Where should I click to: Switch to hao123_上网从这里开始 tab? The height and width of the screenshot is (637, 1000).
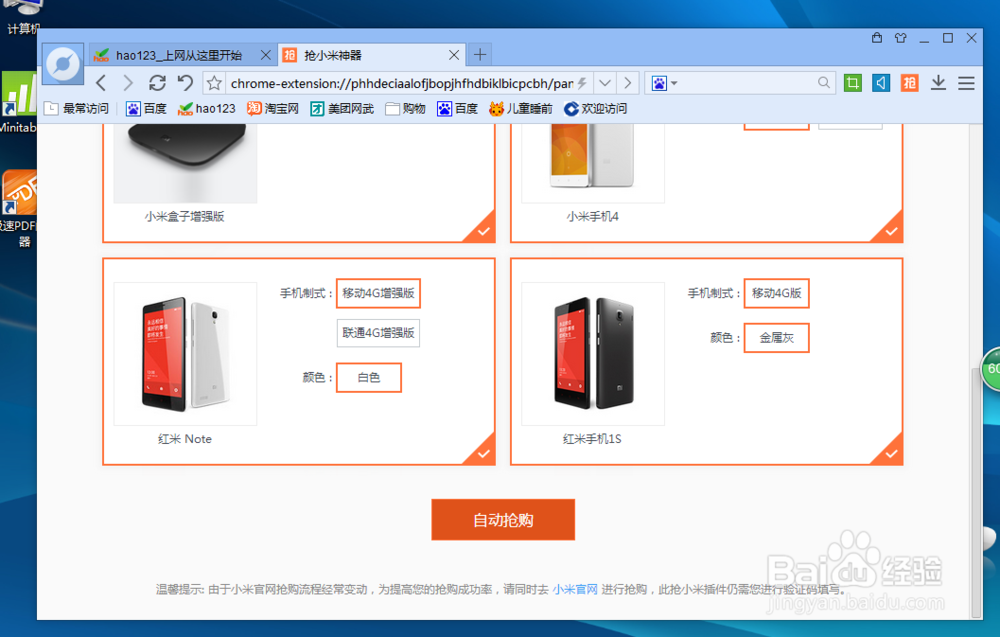coord(181,55)
